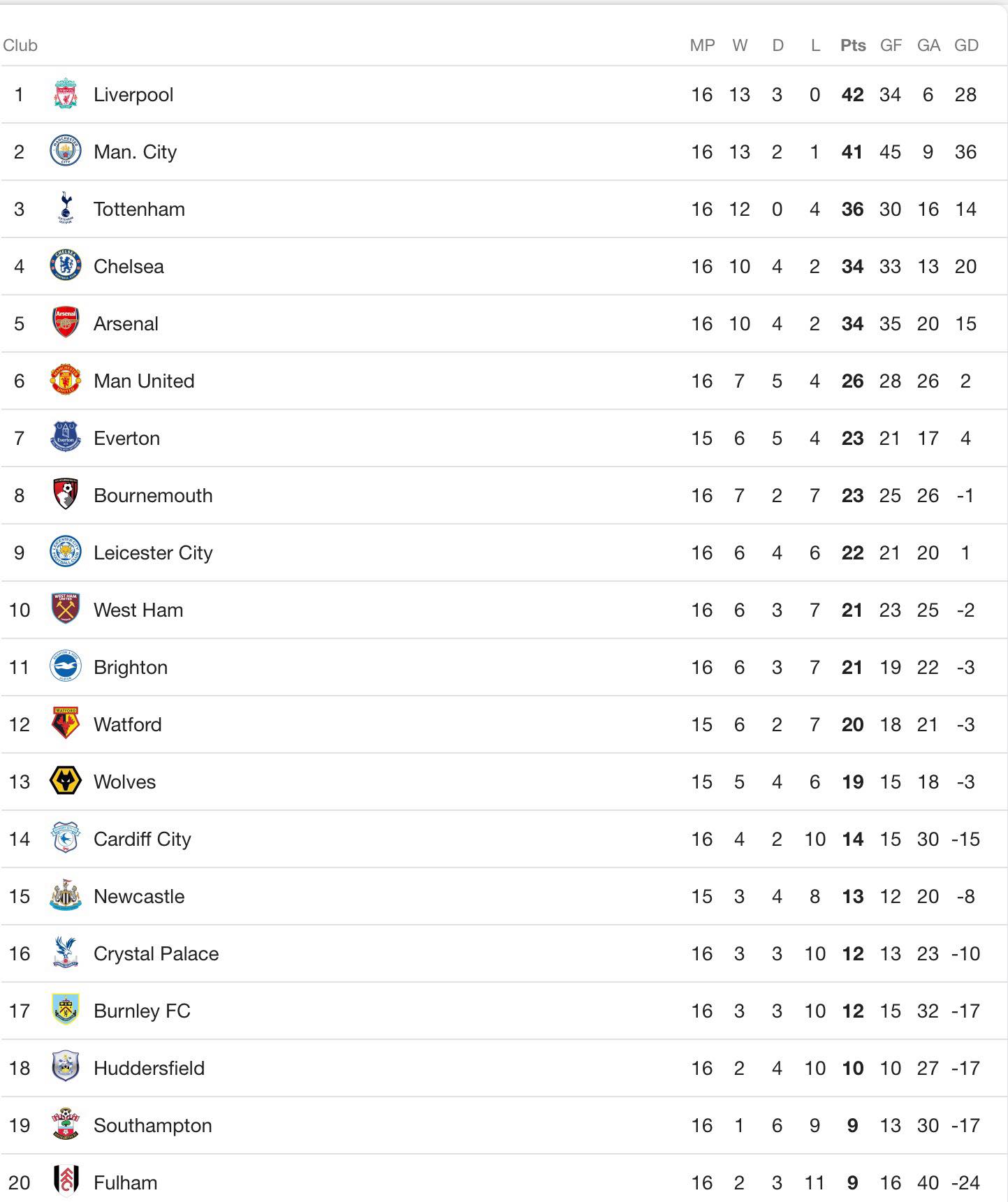1008x1202 pixels.
Task: Click the Watford club crest
Action: [66, 724]
